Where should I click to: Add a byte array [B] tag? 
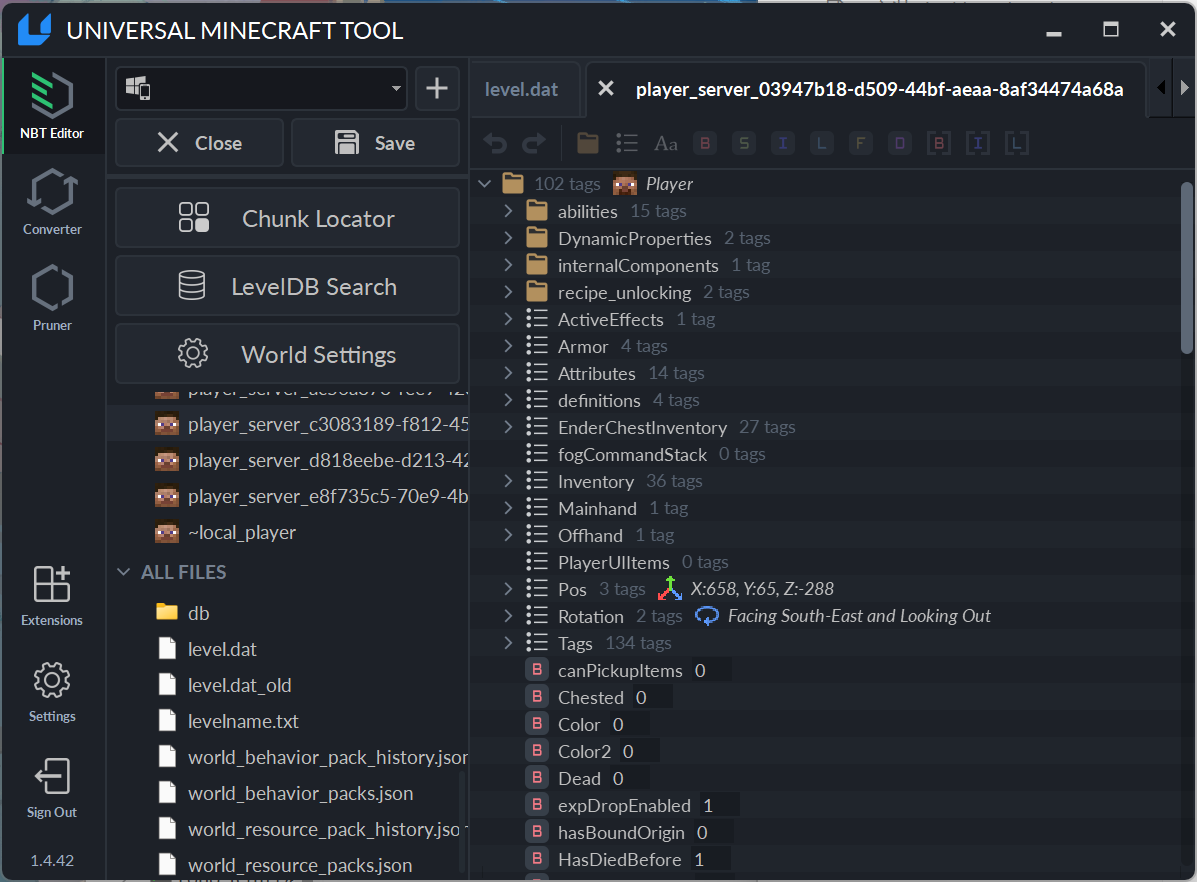[x=938, y=143]
